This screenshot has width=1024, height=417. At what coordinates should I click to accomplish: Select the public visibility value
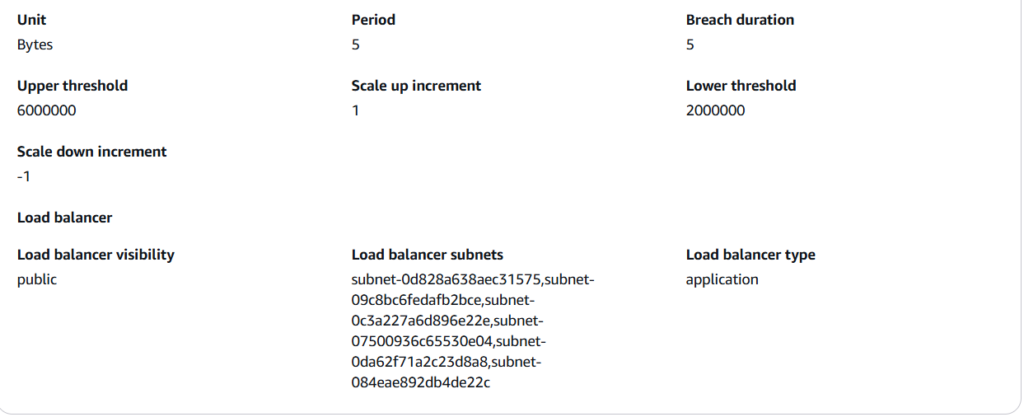pos(37,279)
